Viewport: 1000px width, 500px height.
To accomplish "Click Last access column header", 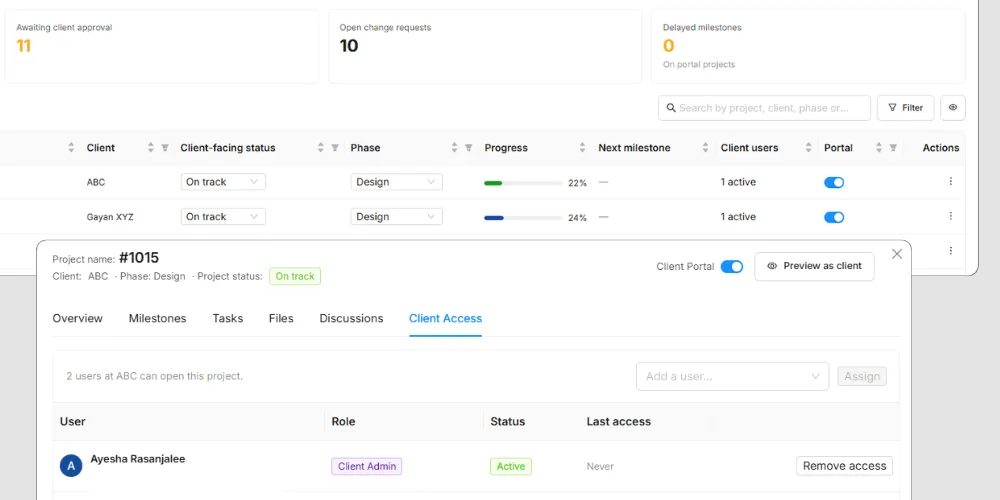I will click(x=619, y=422).
